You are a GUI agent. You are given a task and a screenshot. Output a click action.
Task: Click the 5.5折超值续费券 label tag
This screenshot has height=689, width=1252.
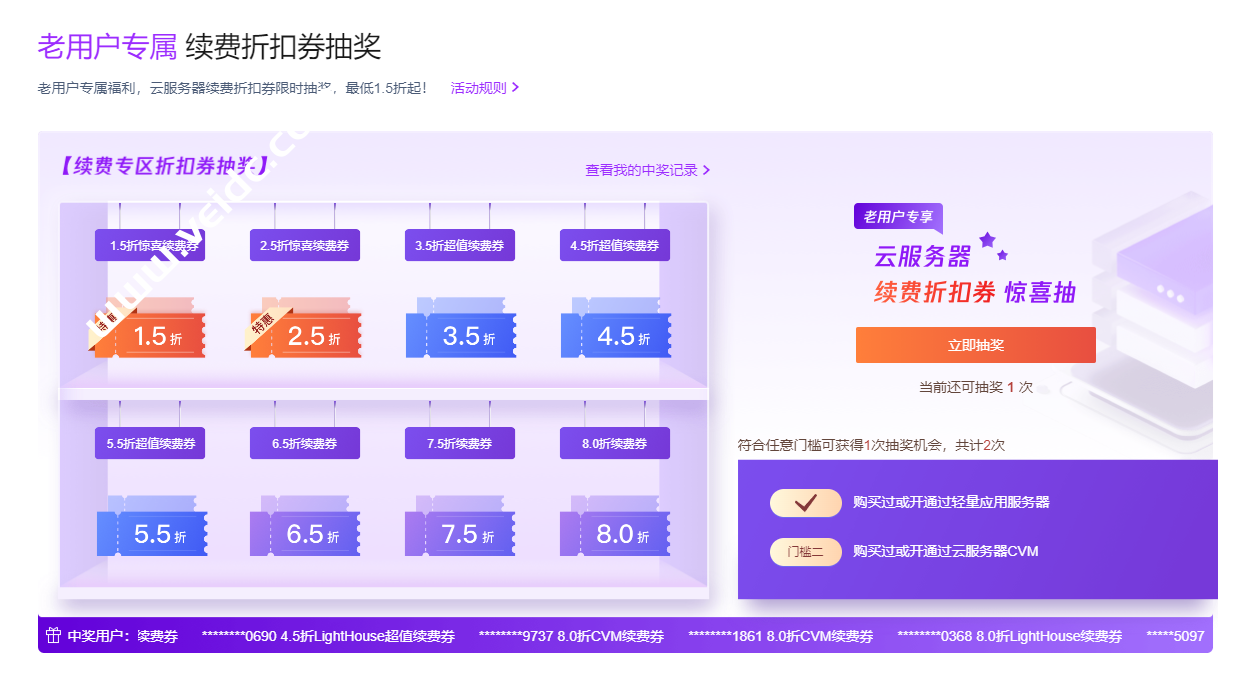150,443
